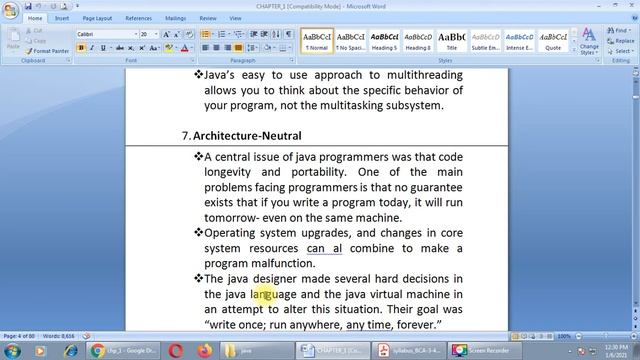
Task: Open the Clipboard dialog launcher
Action: [x=69, y=60]
